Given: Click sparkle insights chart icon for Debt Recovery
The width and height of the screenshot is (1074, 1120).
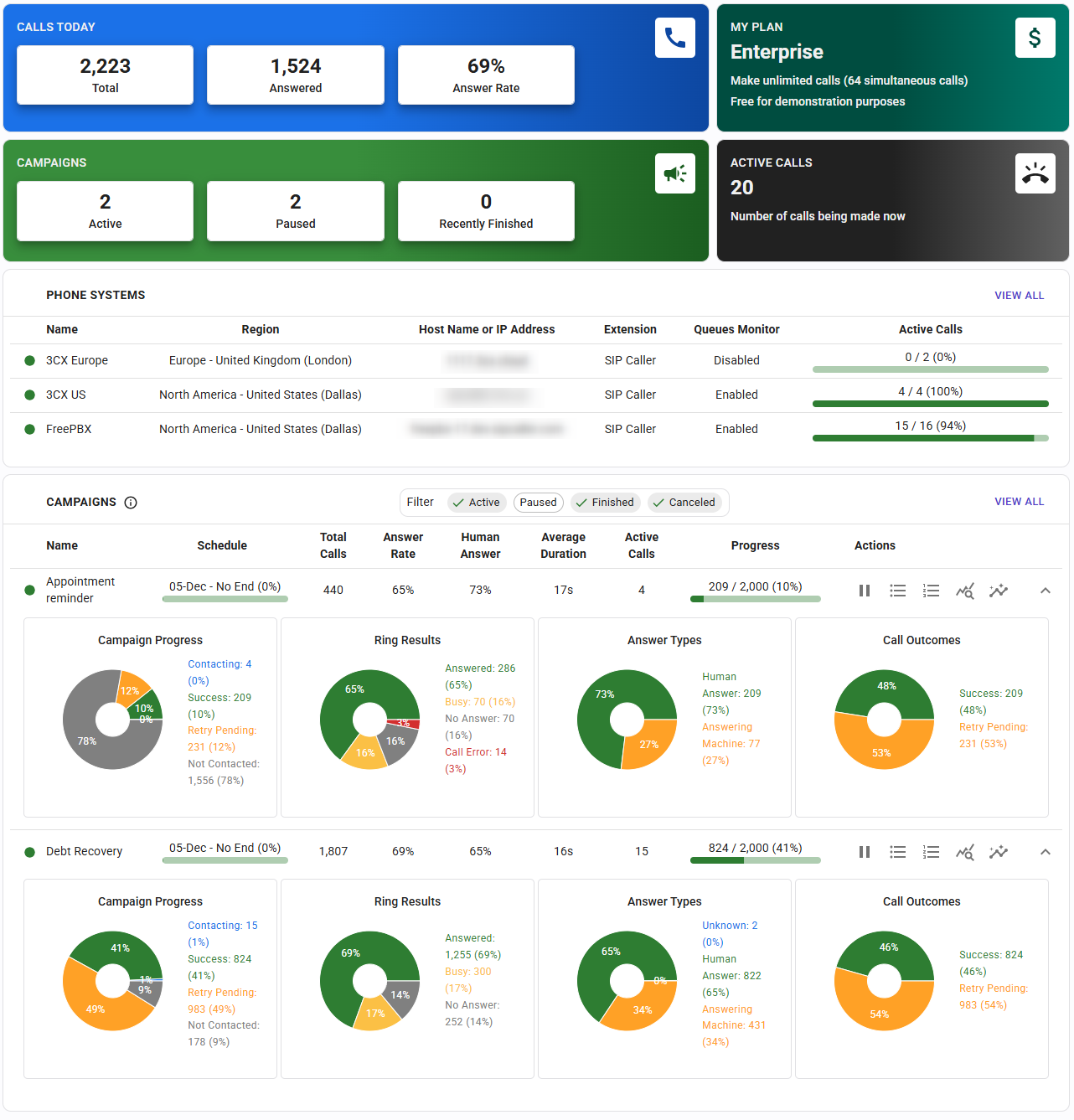Looking at the screenshot, I should point(999,852).
